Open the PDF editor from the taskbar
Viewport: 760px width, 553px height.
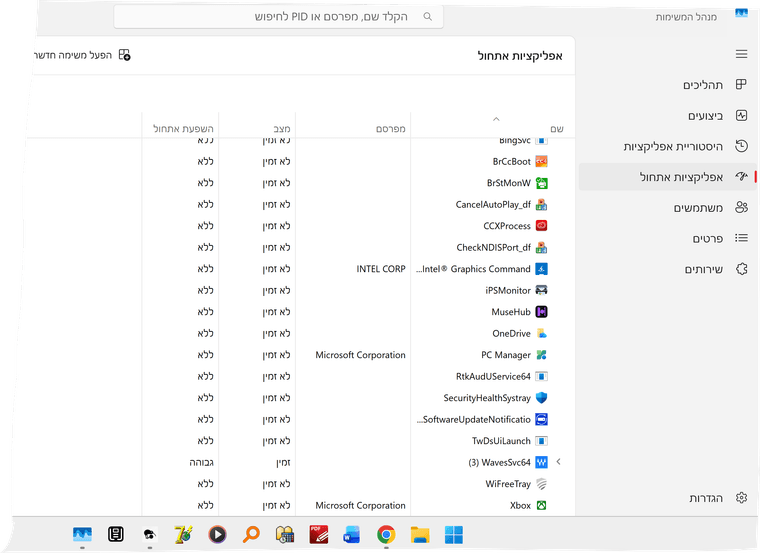point(318,535)
